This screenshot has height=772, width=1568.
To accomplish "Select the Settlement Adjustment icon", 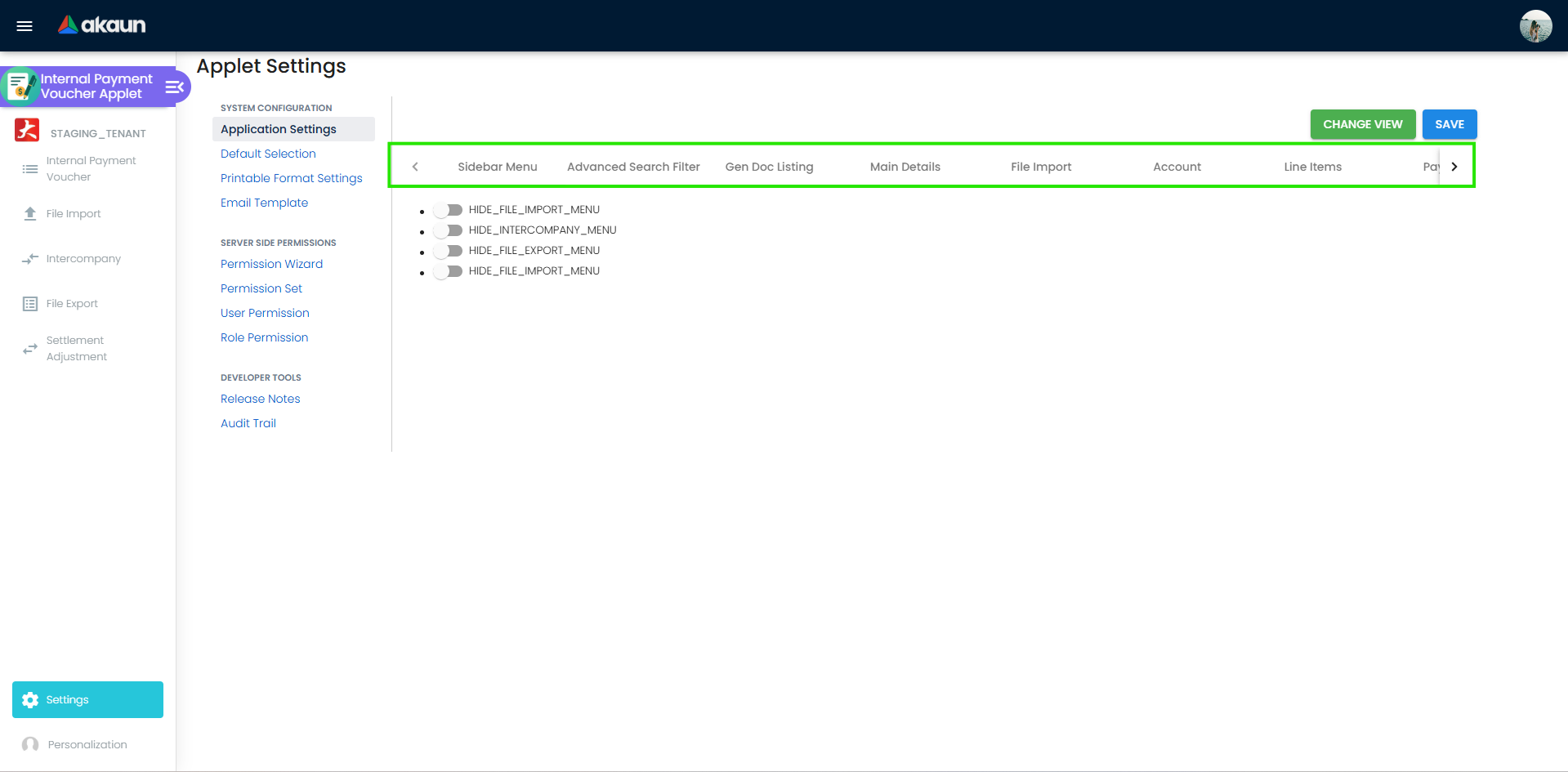I will pyautogui.click(x=30, y=348).
